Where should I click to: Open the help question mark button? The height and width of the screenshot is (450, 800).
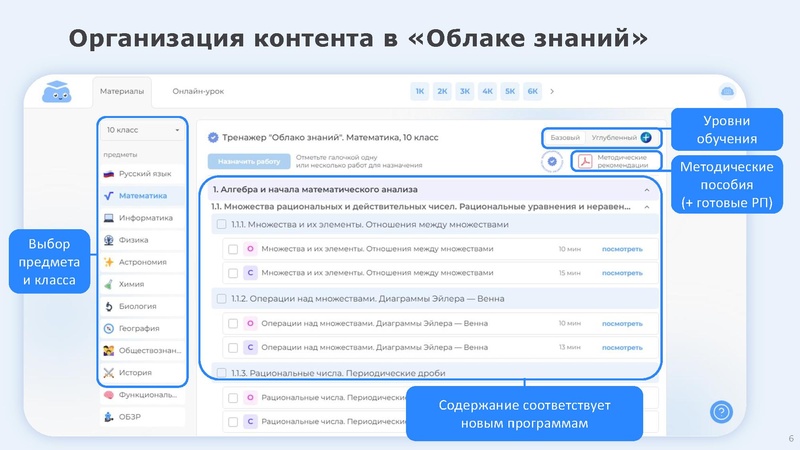coord(721,412)
